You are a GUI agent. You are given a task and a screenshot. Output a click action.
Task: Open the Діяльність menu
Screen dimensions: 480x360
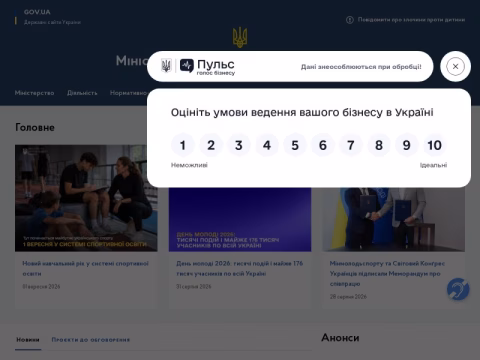click(82, 93)
